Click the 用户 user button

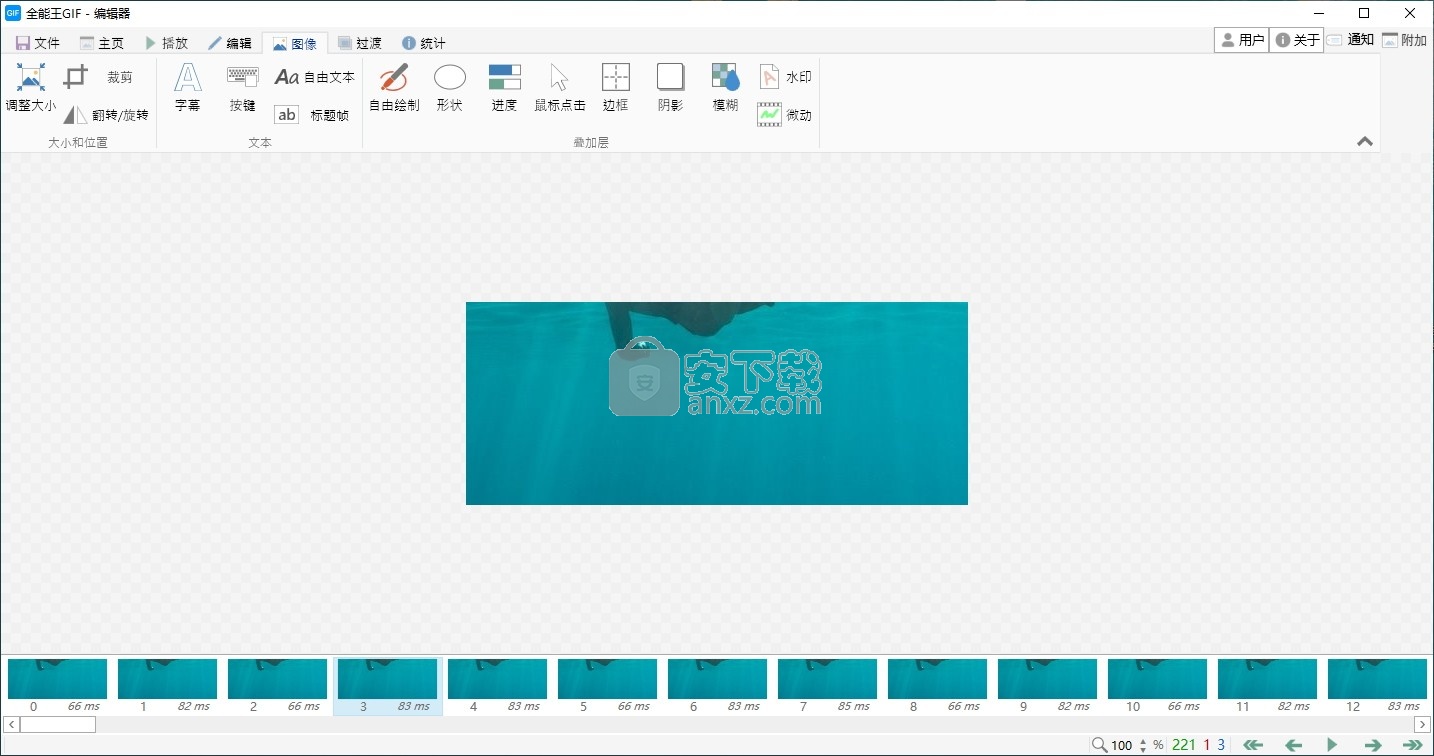tap(1242, 40)
